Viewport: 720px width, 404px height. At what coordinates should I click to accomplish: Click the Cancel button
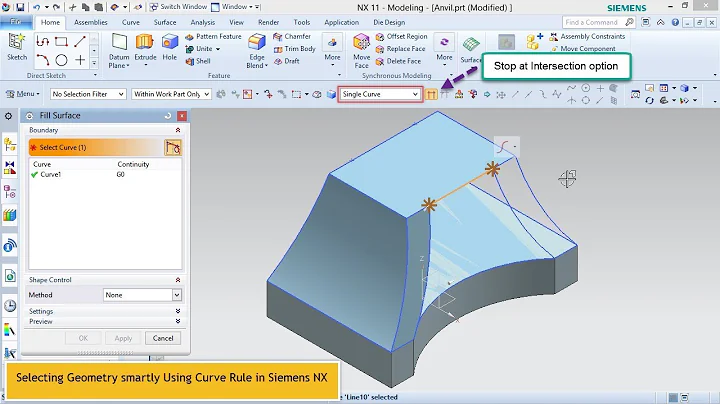tap(163, 338)
